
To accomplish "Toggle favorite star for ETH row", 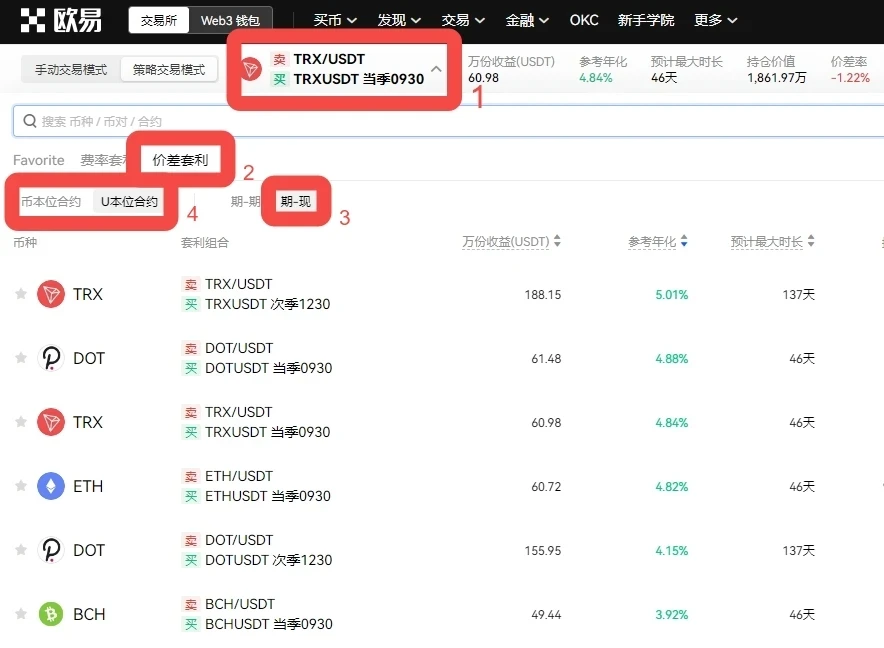I will (x=20, y=486).
